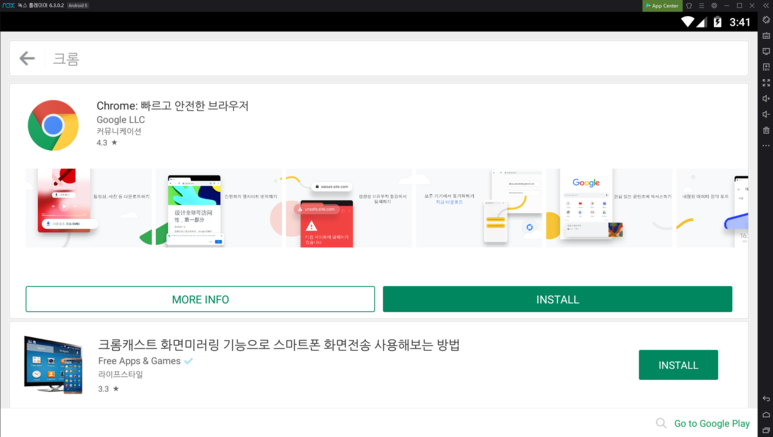Open recent apps from the sidebar

pyautogui.click(x=766, y=430)
